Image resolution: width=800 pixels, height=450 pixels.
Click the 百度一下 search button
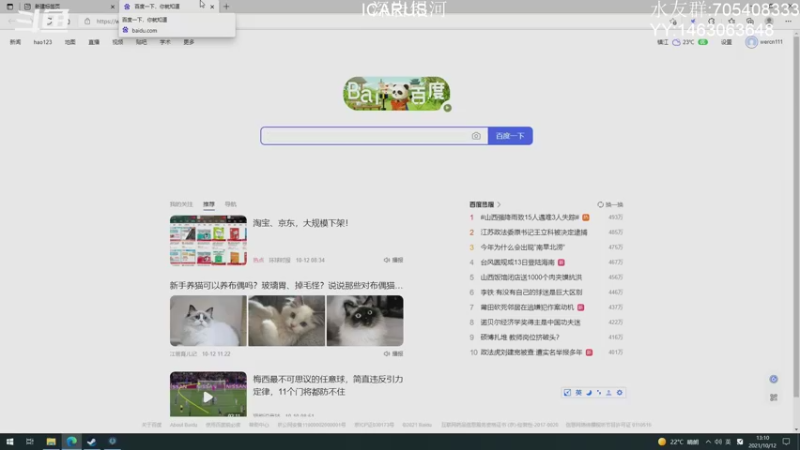click(510, 136)
